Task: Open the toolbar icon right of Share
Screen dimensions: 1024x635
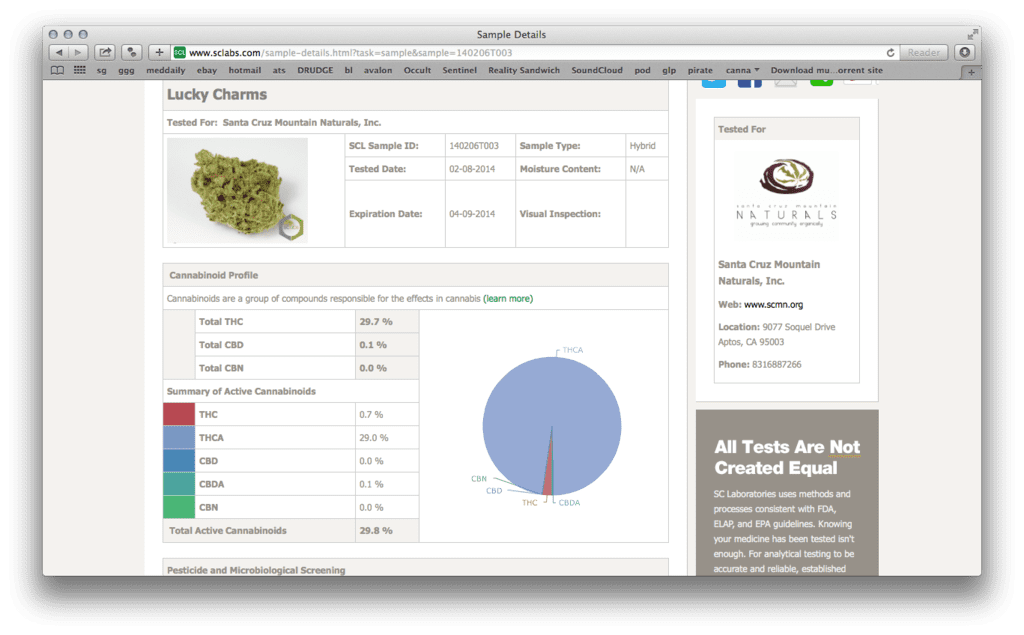Action: tap(131, 52)
